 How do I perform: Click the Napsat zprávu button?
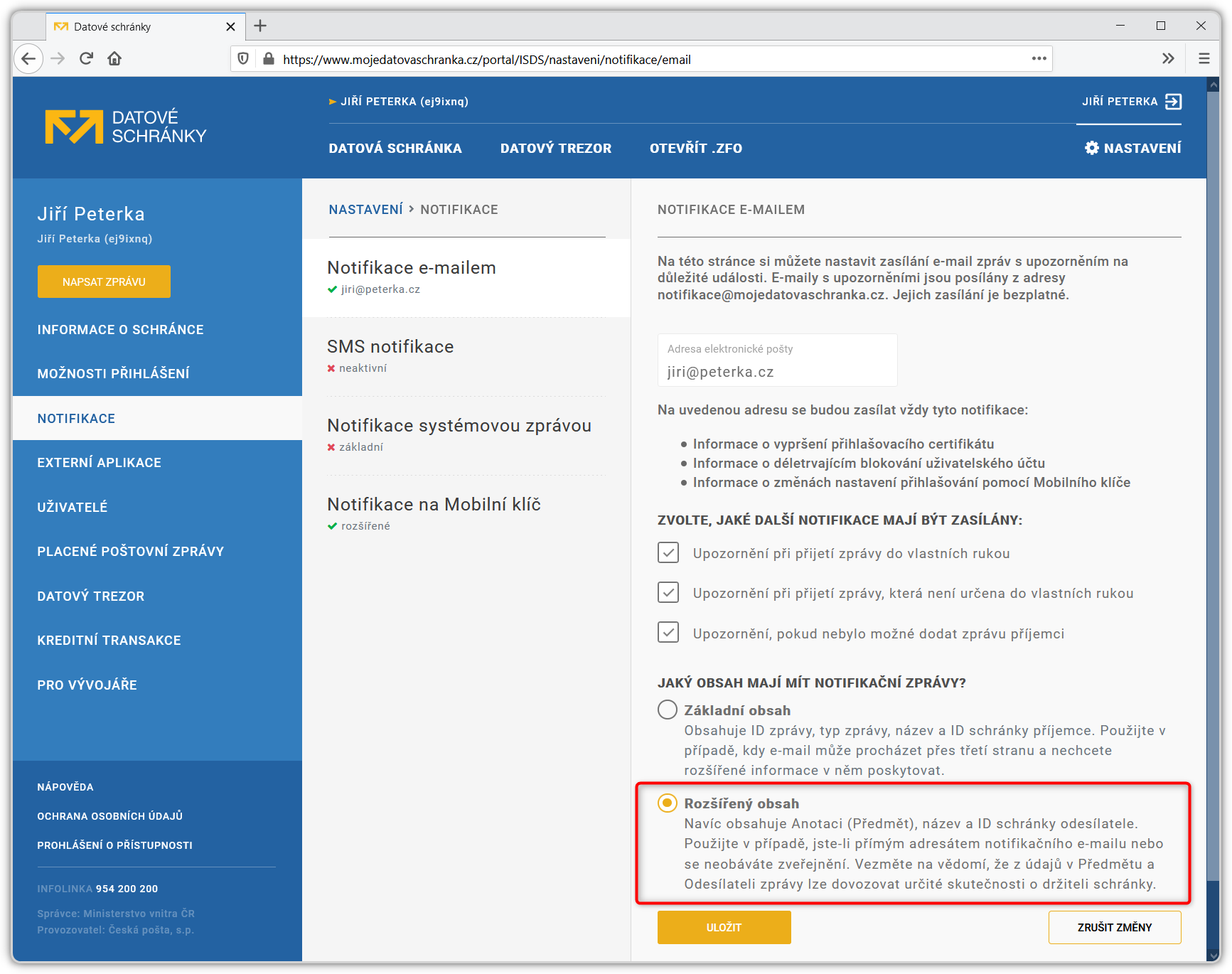104,282
